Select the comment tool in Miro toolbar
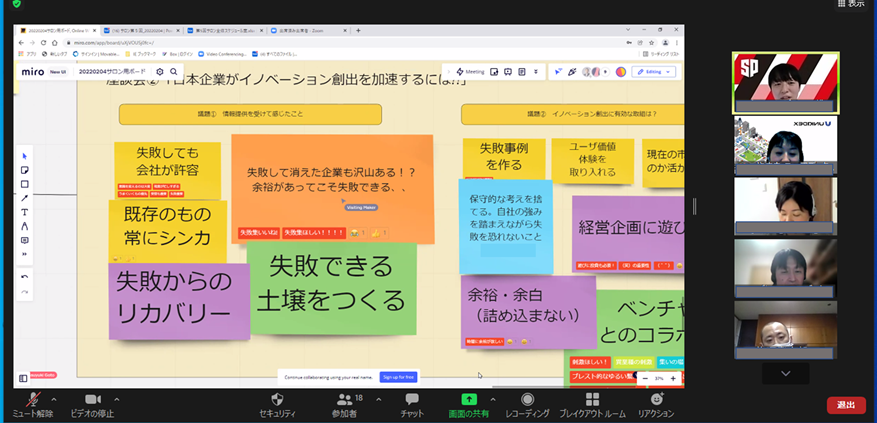 pyautogui.click(x=25, y=240)
